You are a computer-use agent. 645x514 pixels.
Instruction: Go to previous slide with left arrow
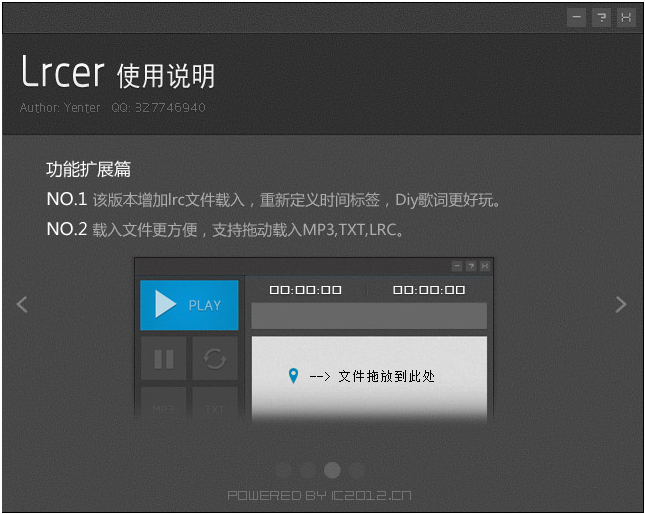point(22,304)
